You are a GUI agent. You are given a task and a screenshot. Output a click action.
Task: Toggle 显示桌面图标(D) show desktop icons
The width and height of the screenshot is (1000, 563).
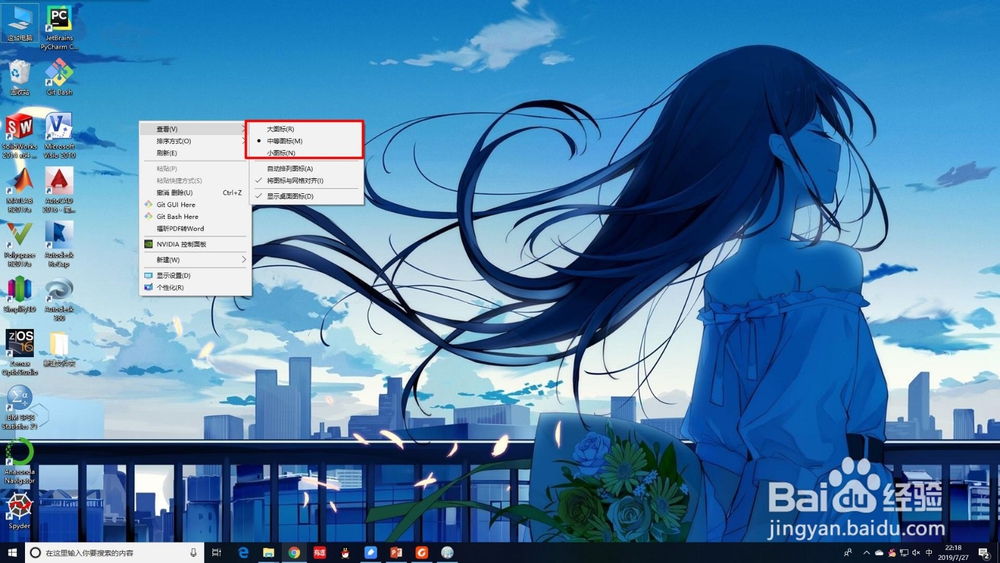coord(306,196)
